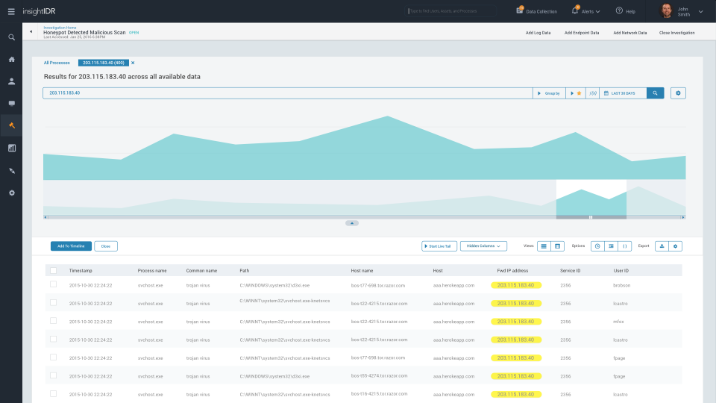The height and width of the screenshot is (403, 716).
Task: Open the search icon in left sidebar
Action: [x=11, y=37]
